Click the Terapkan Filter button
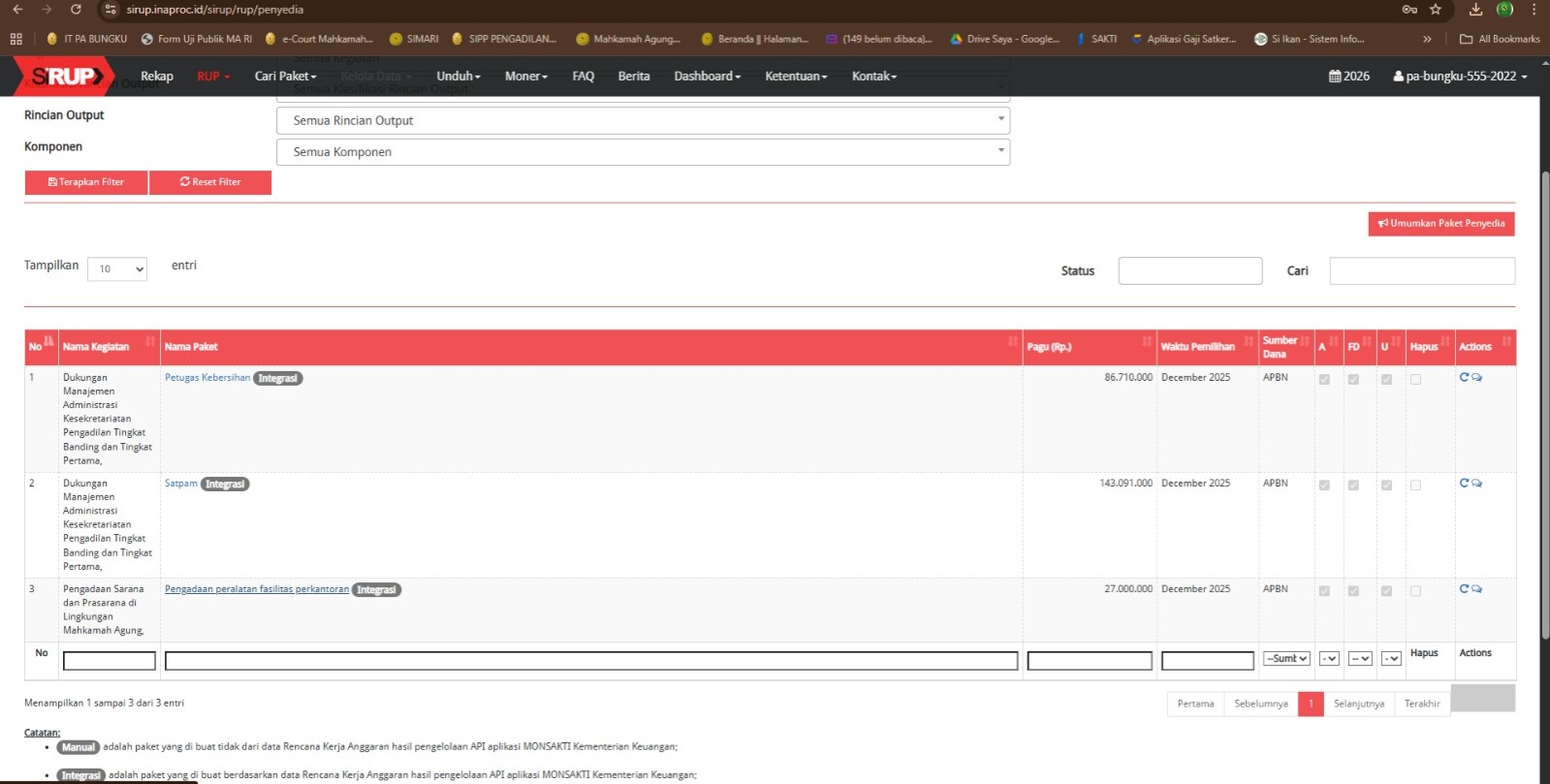The image size is (1550, 784). (x=86, y=182)
